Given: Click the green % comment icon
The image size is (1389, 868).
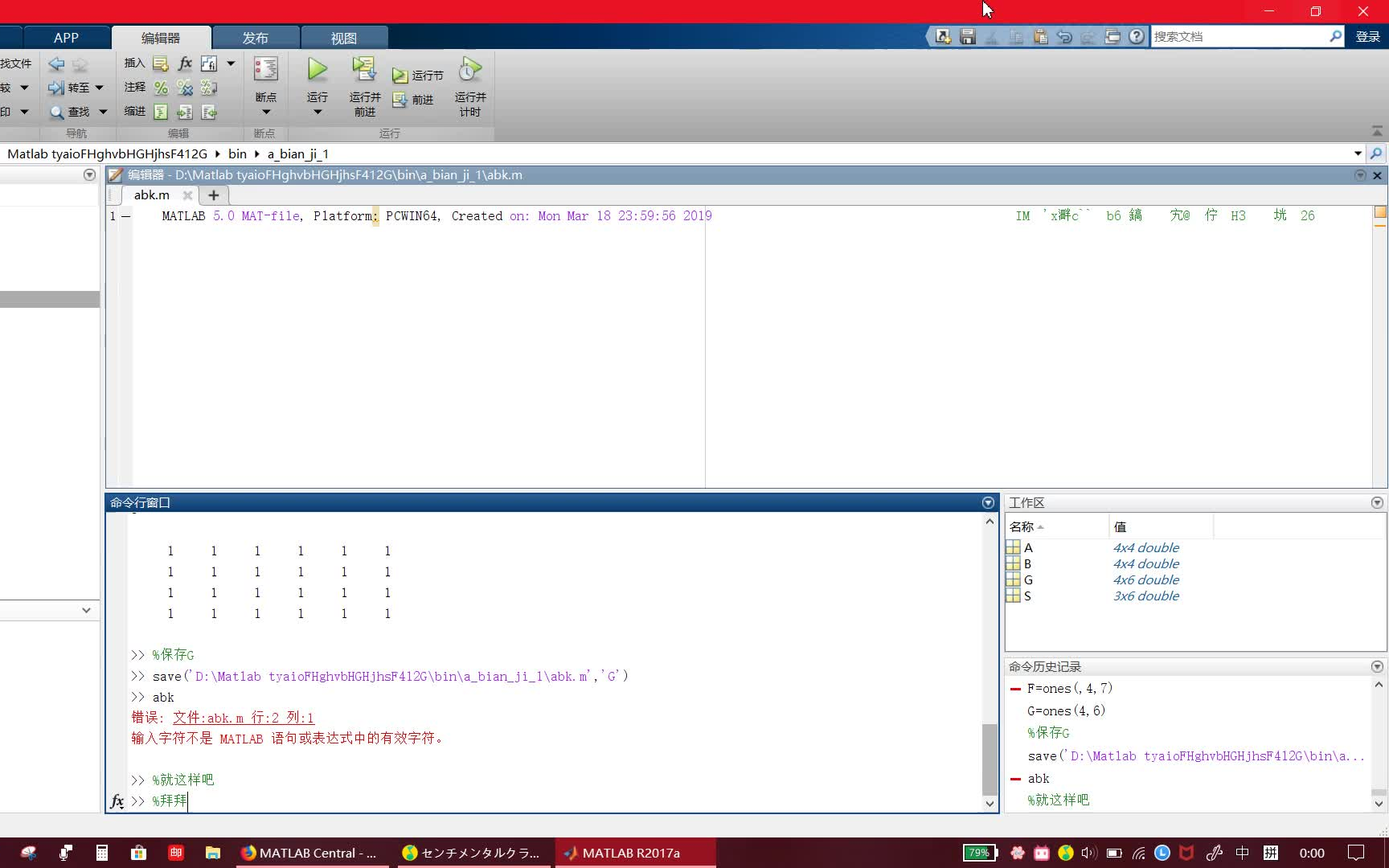Looking at the screenshot, I should 161,88.
